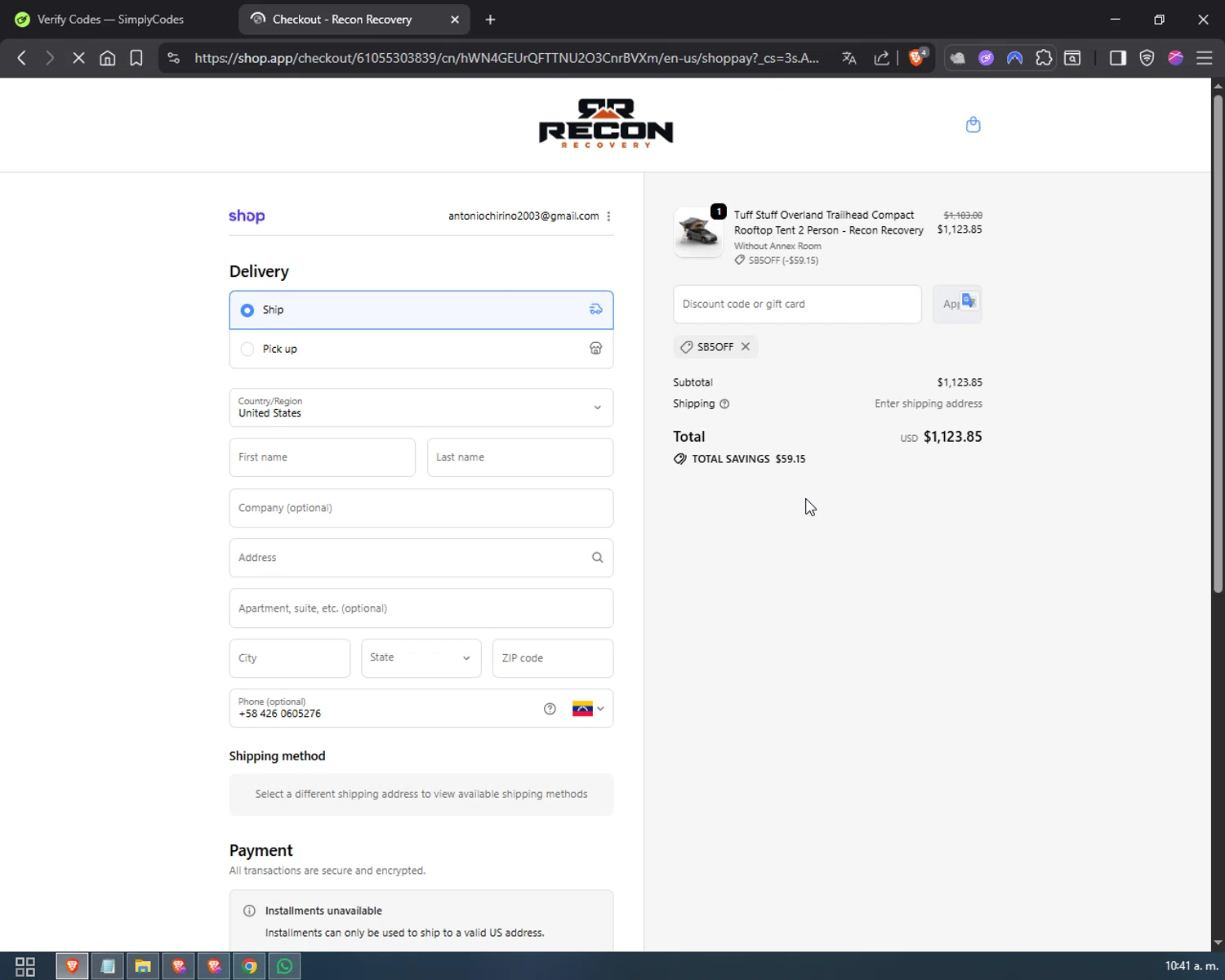Bookmark this checkout page

[x=136, y=58]
